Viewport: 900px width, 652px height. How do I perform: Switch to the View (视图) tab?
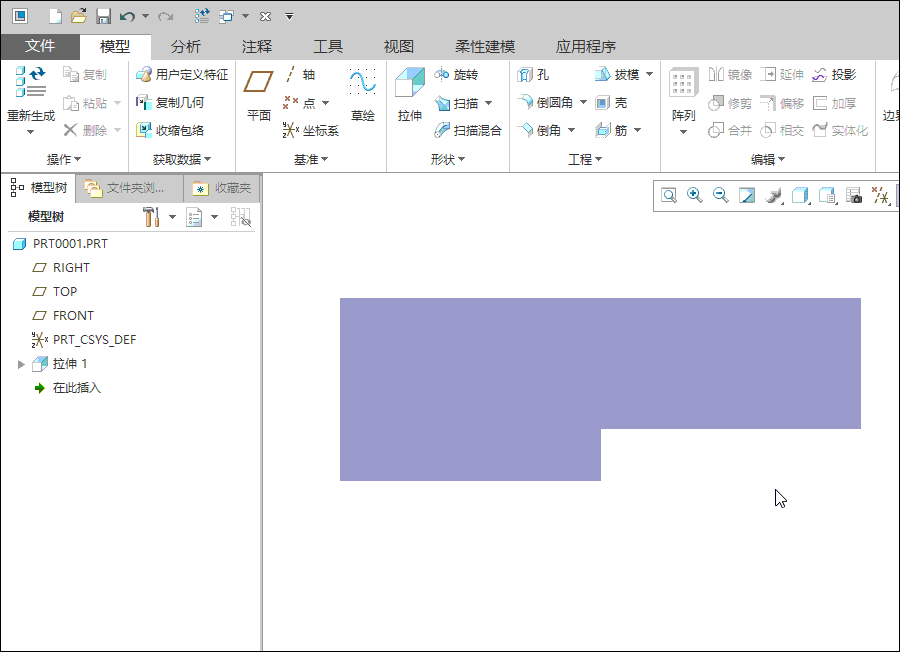[x=398, y=46]
